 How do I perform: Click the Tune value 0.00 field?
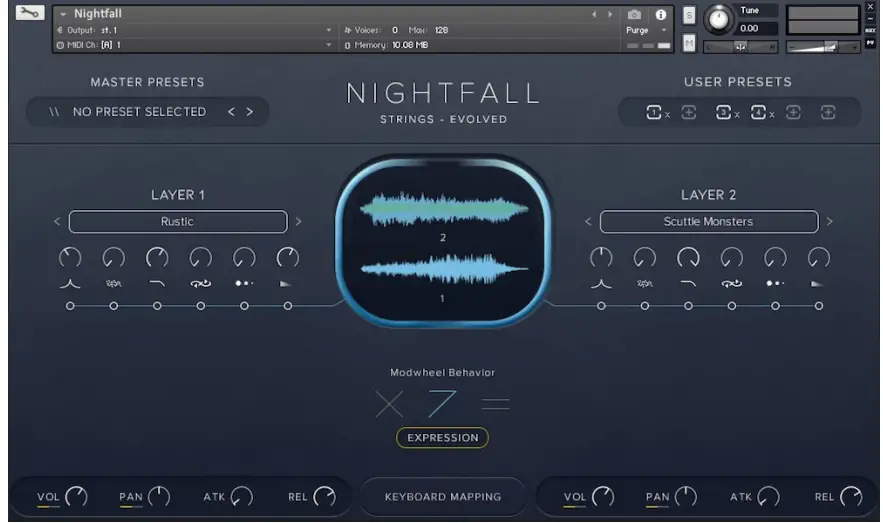tap(756, 29)
